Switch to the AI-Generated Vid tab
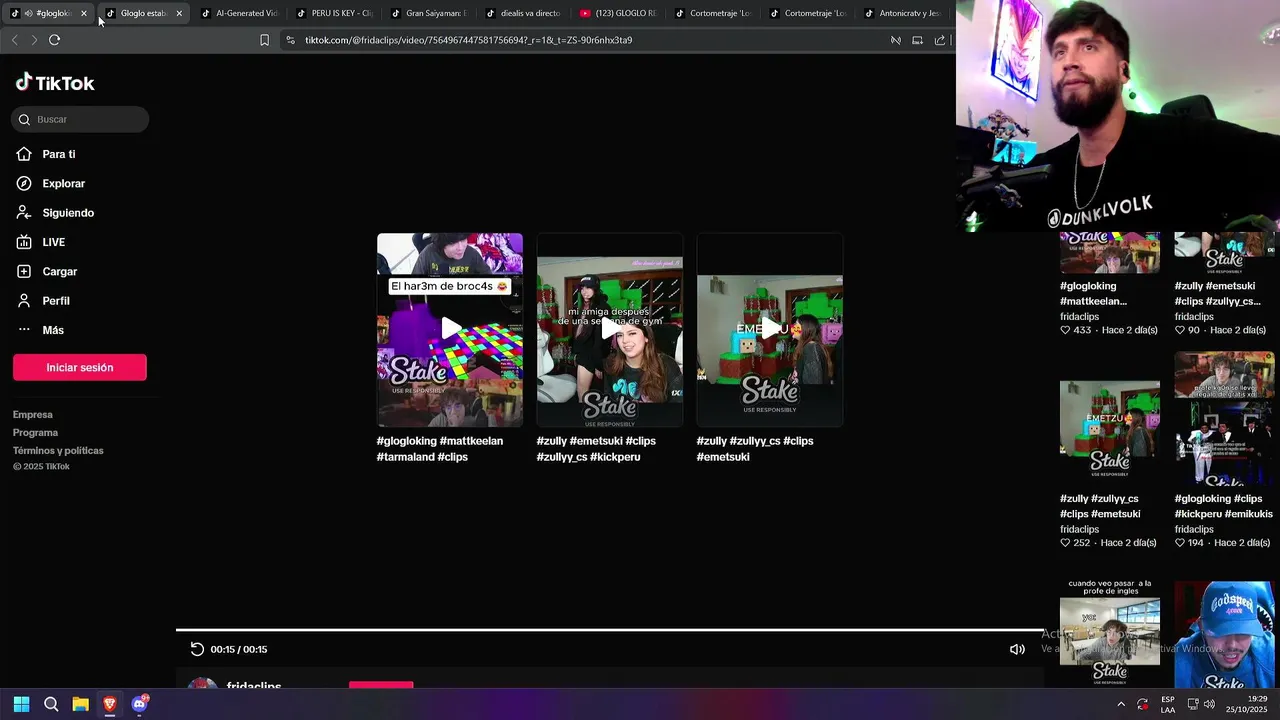 coord(240,13)
